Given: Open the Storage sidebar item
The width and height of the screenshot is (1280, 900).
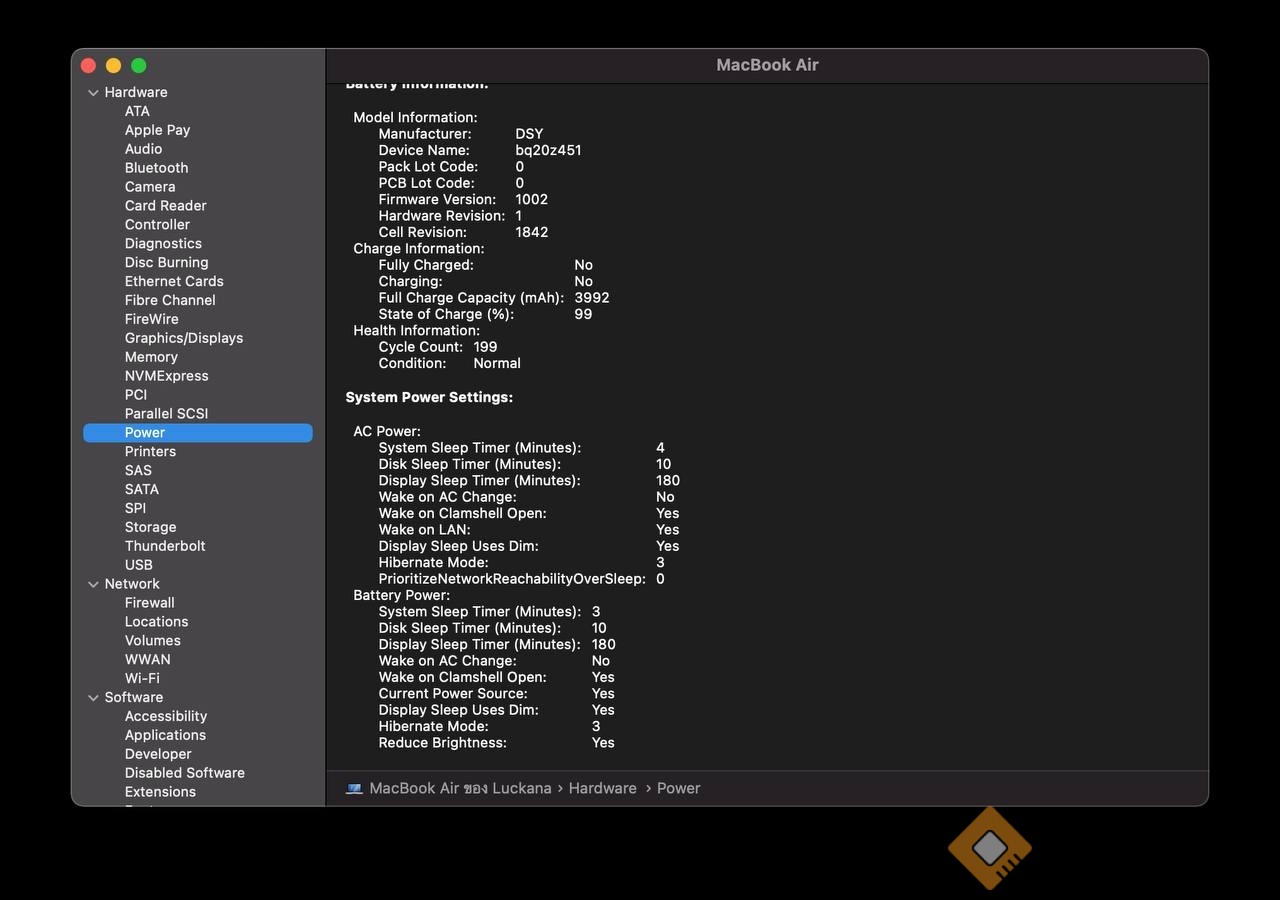Looking at the screenshot, I should (x=150, y=527).
